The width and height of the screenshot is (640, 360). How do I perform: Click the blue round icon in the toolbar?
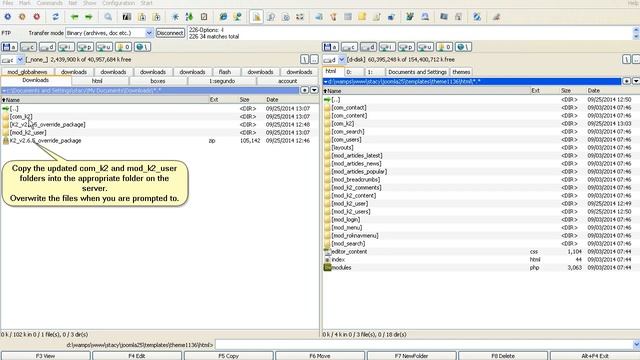point(7,17)
